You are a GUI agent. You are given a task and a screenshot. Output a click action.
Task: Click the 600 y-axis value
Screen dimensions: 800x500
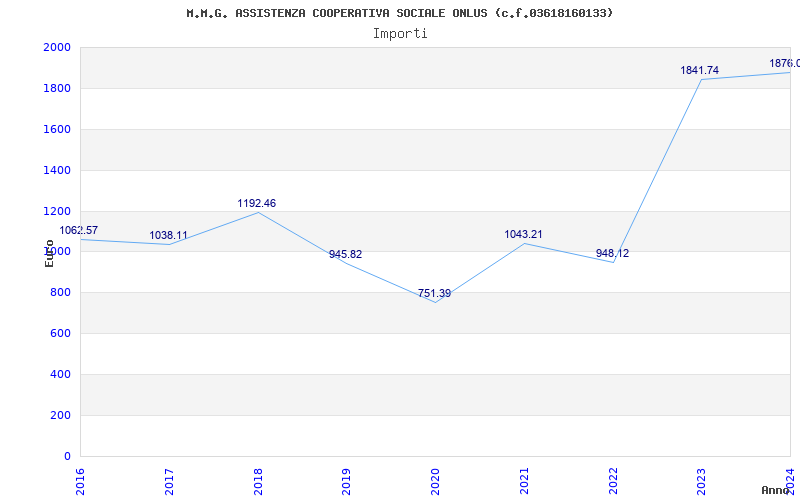(61, 333)
